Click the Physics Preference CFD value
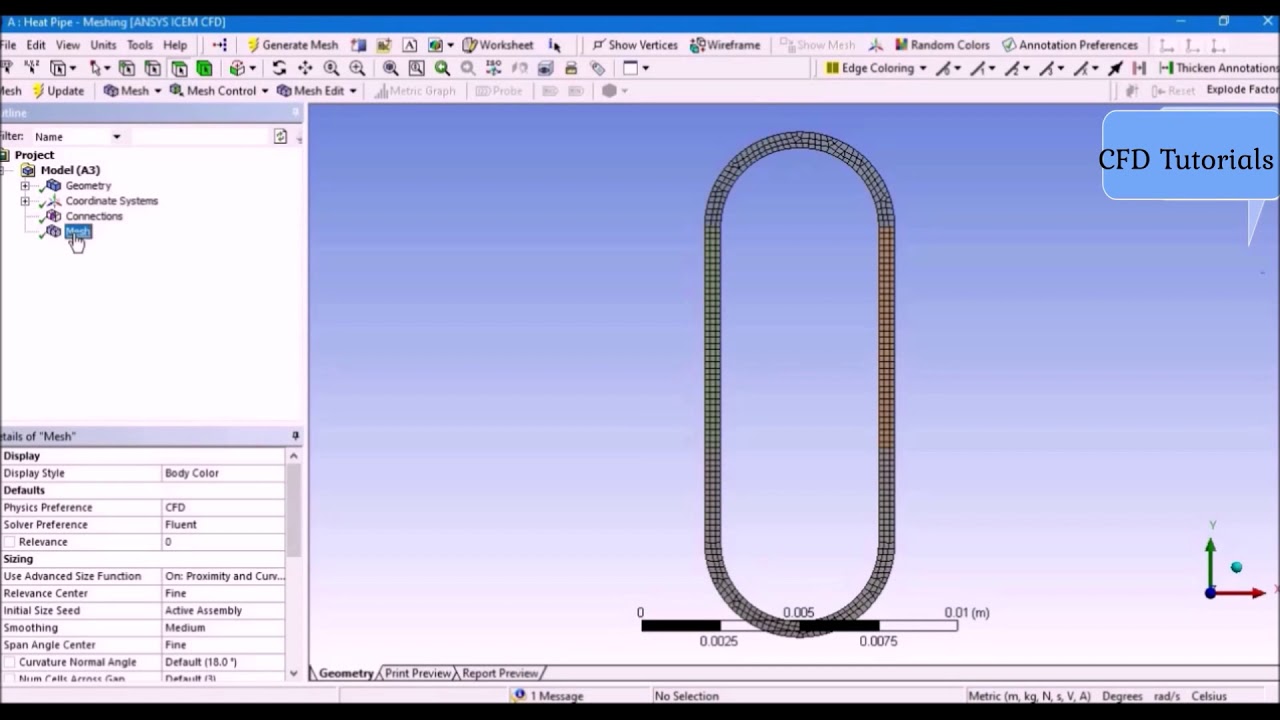The height and width of the screenshot is (720, 1280). tap(223, 507)
